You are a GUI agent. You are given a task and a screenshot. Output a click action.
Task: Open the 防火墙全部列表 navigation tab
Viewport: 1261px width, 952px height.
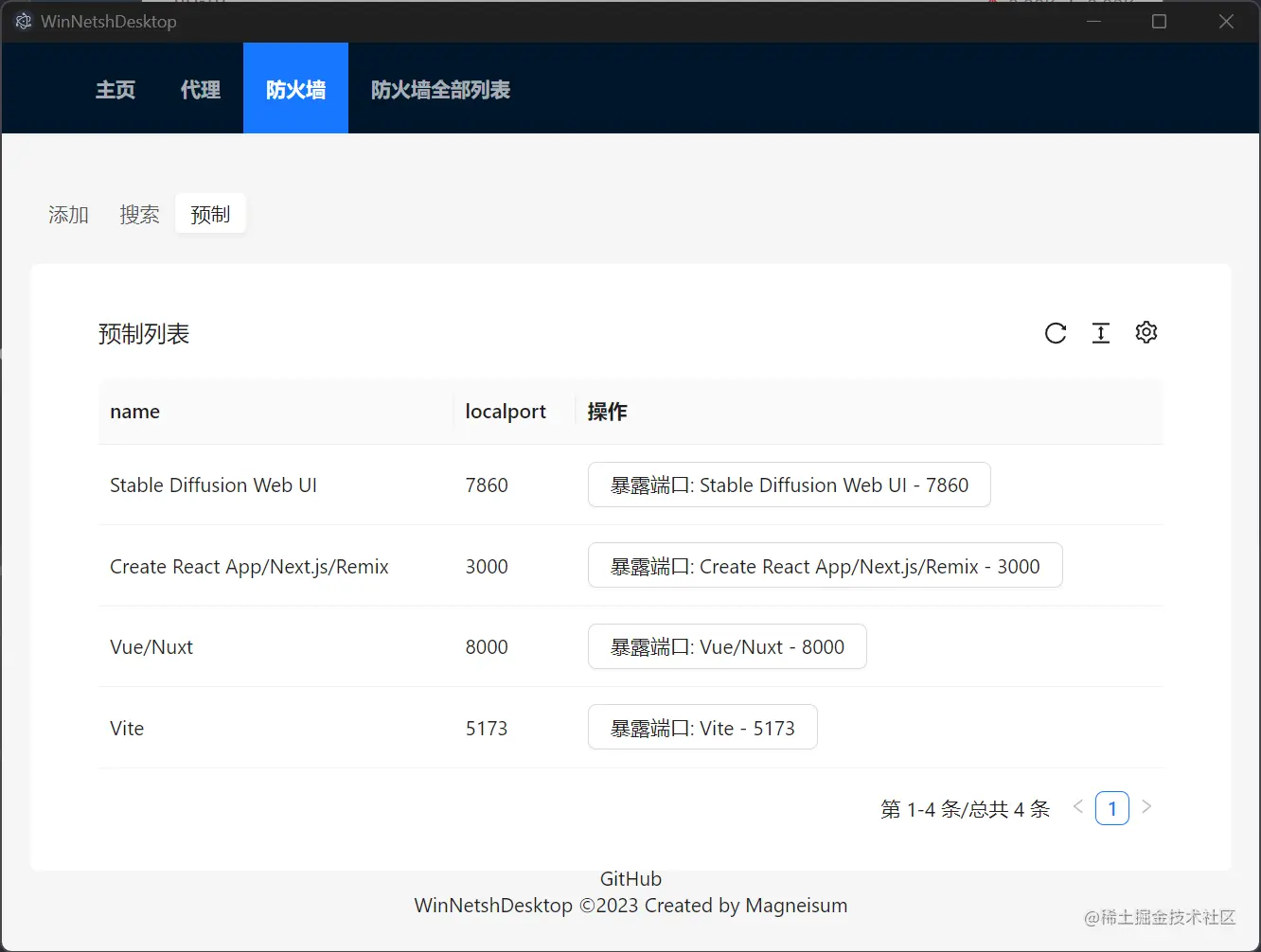click(440, 90)
